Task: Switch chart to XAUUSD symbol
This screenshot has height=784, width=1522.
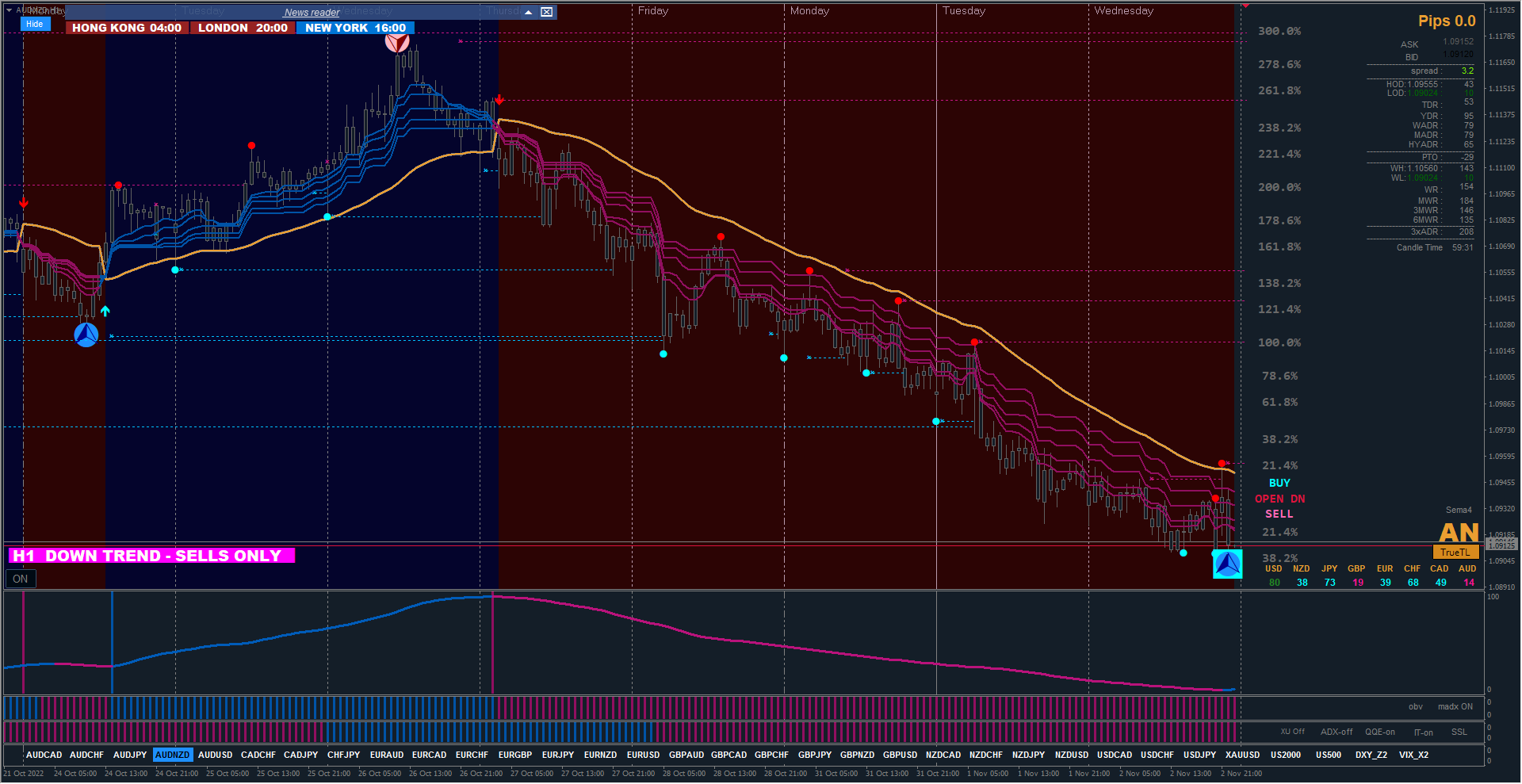Action: 1242,755
